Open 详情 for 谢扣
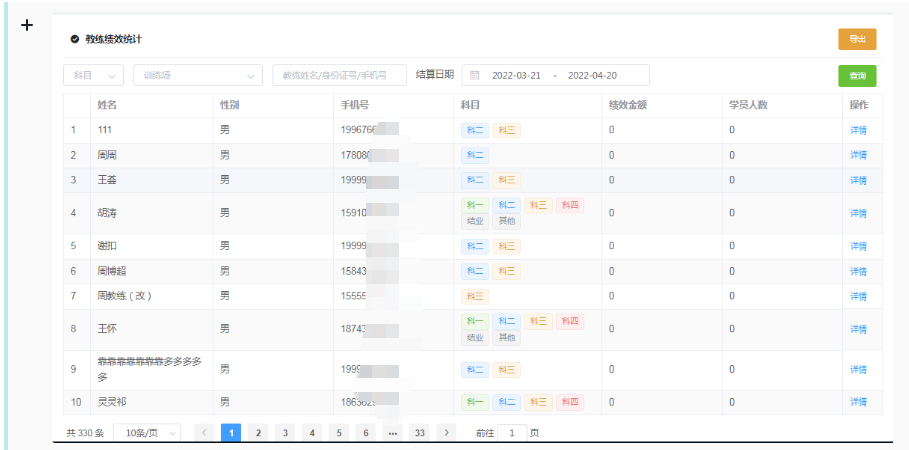Screen dimensions: 909x450 click(858, 246)
